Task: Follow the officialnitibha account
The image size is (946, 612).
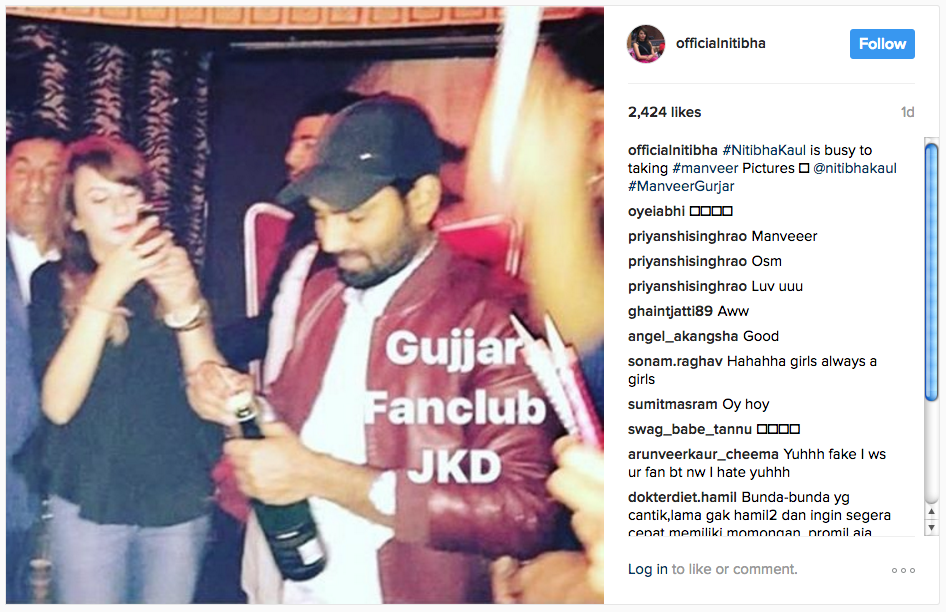Action: coord(882,44)
